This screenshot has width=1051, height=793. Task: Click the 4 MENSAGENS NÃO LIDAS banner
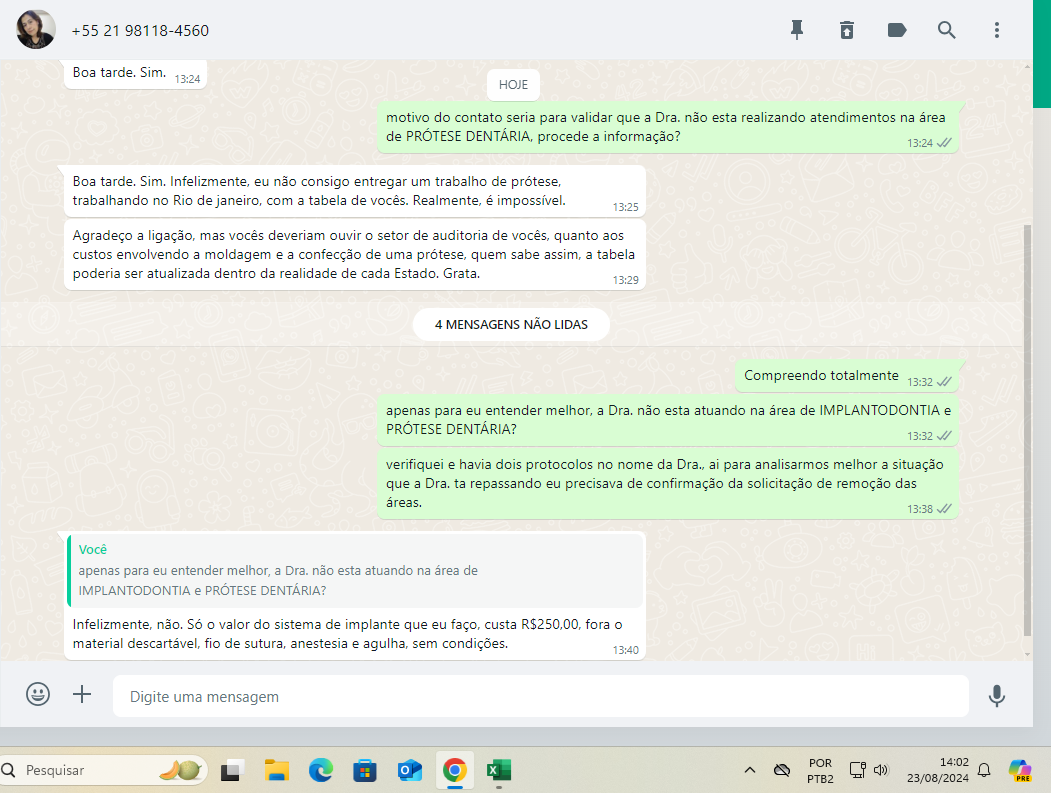(511, 324)
